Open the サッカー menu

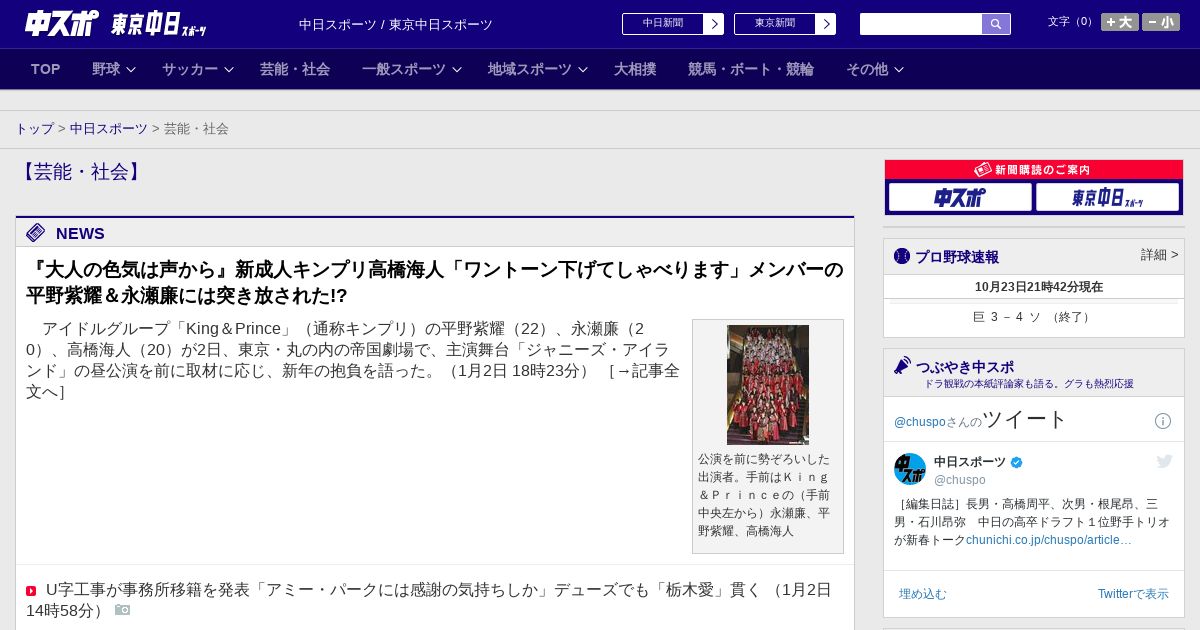pos(190,69)
